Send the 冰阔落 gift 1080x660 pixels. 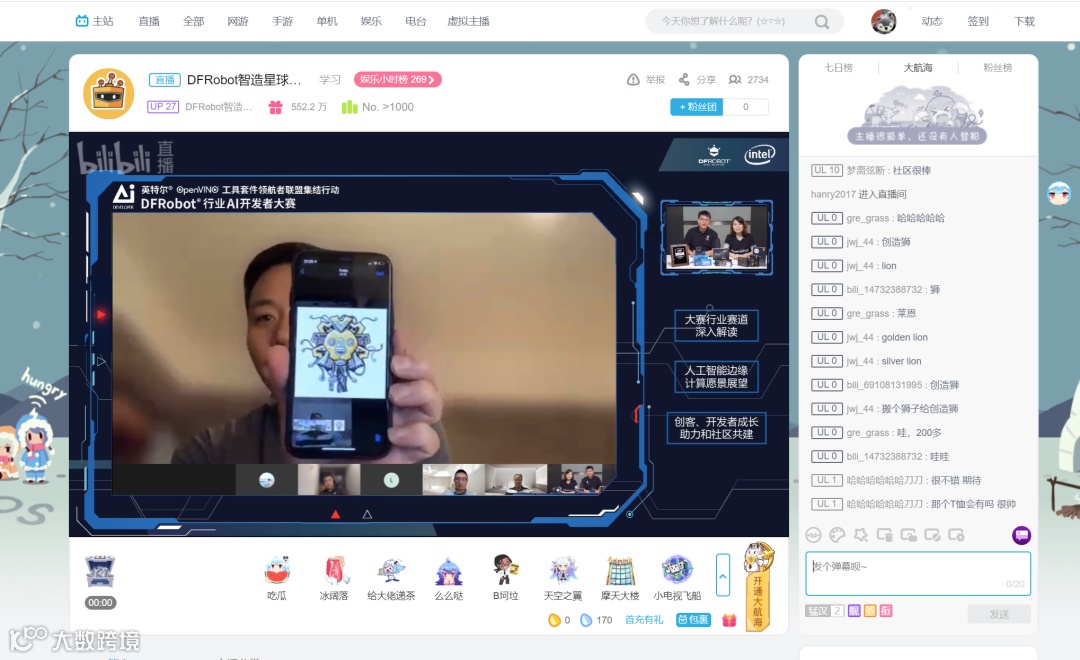pyautogui.click(x=334, y=577)
